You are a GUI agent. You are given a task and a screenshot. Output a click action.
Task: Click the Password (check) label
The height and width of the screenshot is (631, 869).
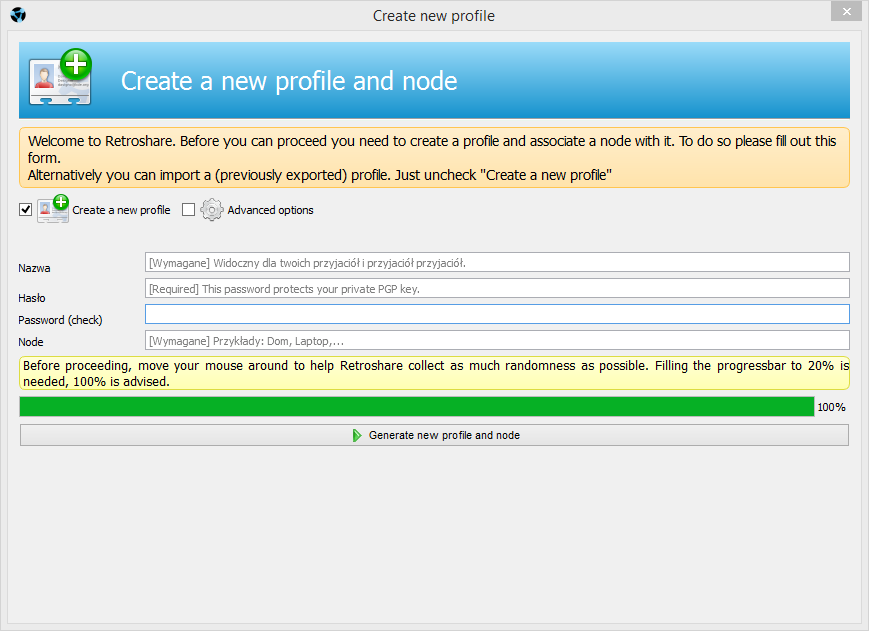tap(60, 320)
